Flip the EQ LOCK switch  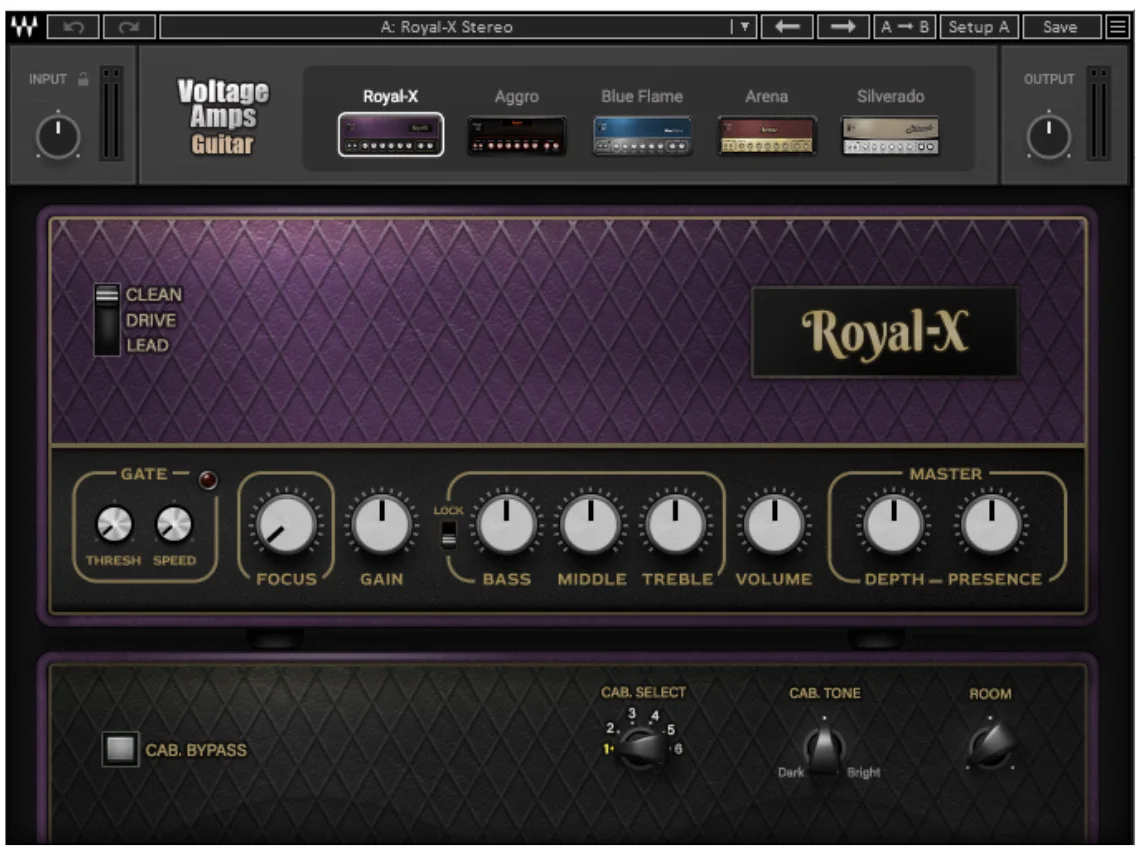(x=449, y=534)
